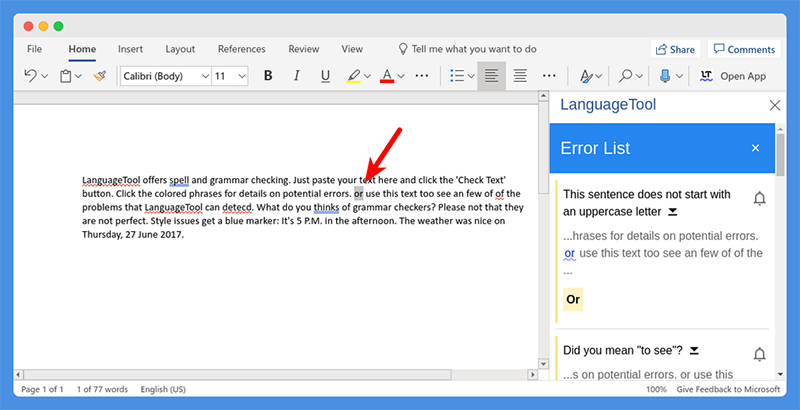Open the Comments button
The image size is (800, 410).
coord(744,49)
